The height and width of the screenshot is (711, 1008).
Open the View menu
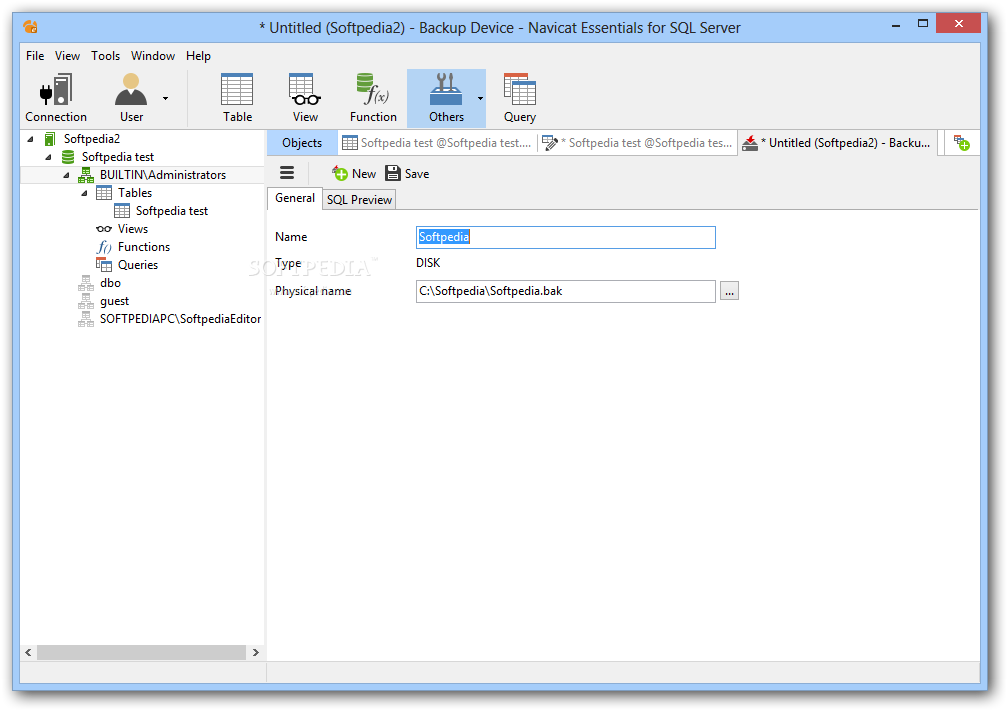coord(68,56)
